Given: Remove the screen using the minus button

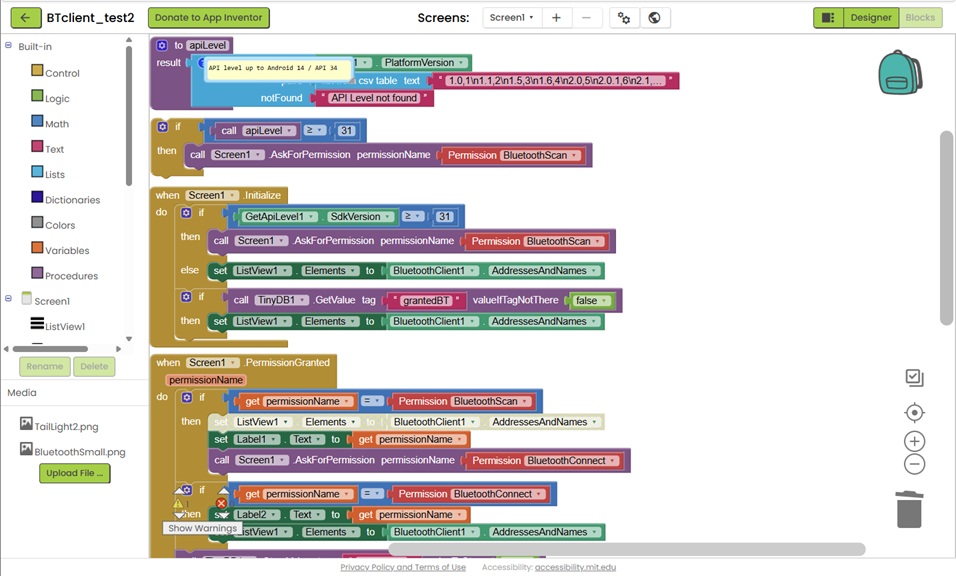Looking at the screenshot, I should [x=586, y=18].
